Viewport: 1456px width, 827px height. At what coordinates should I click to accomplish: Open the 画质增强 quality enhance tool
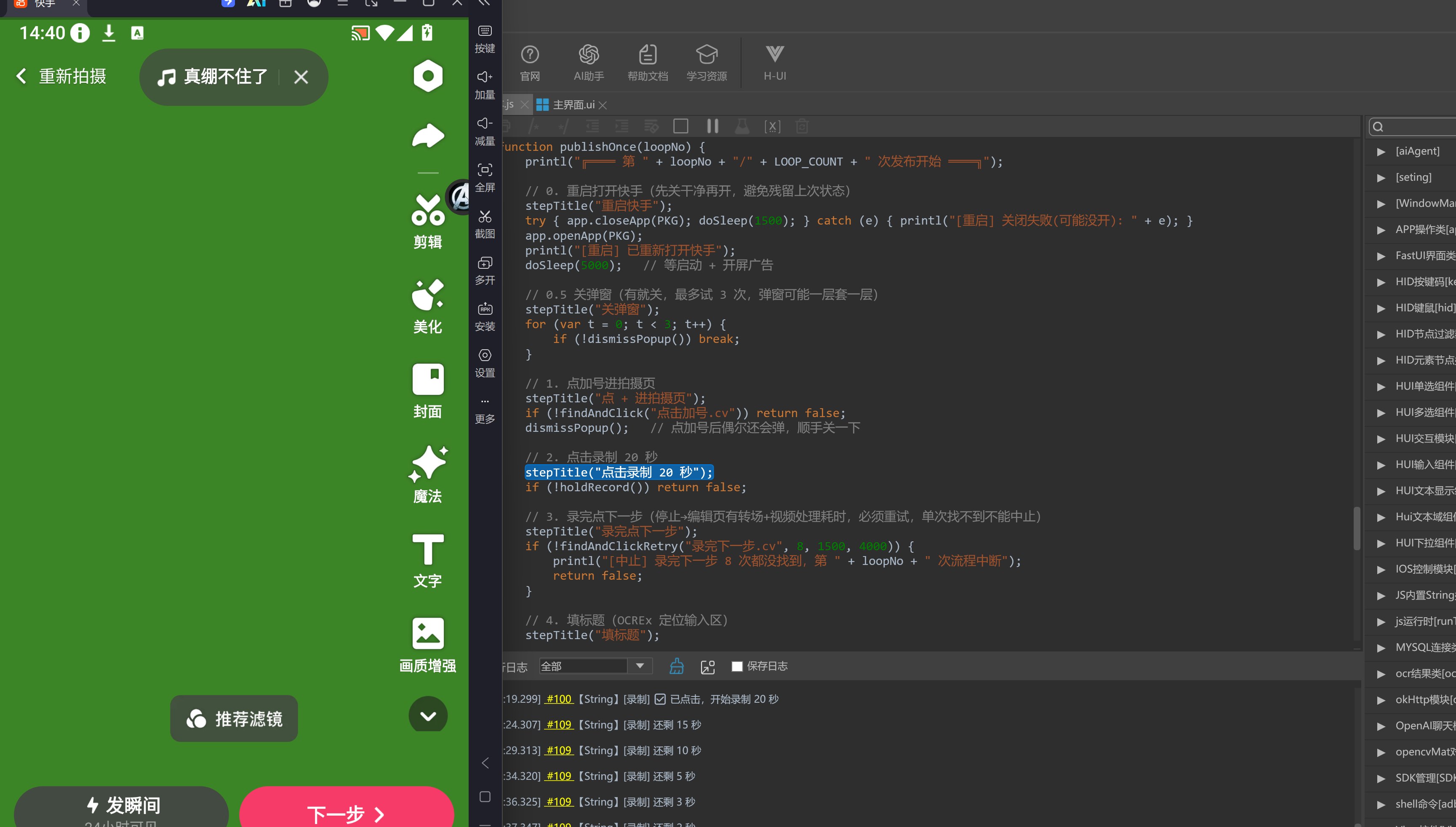[427, 645]
